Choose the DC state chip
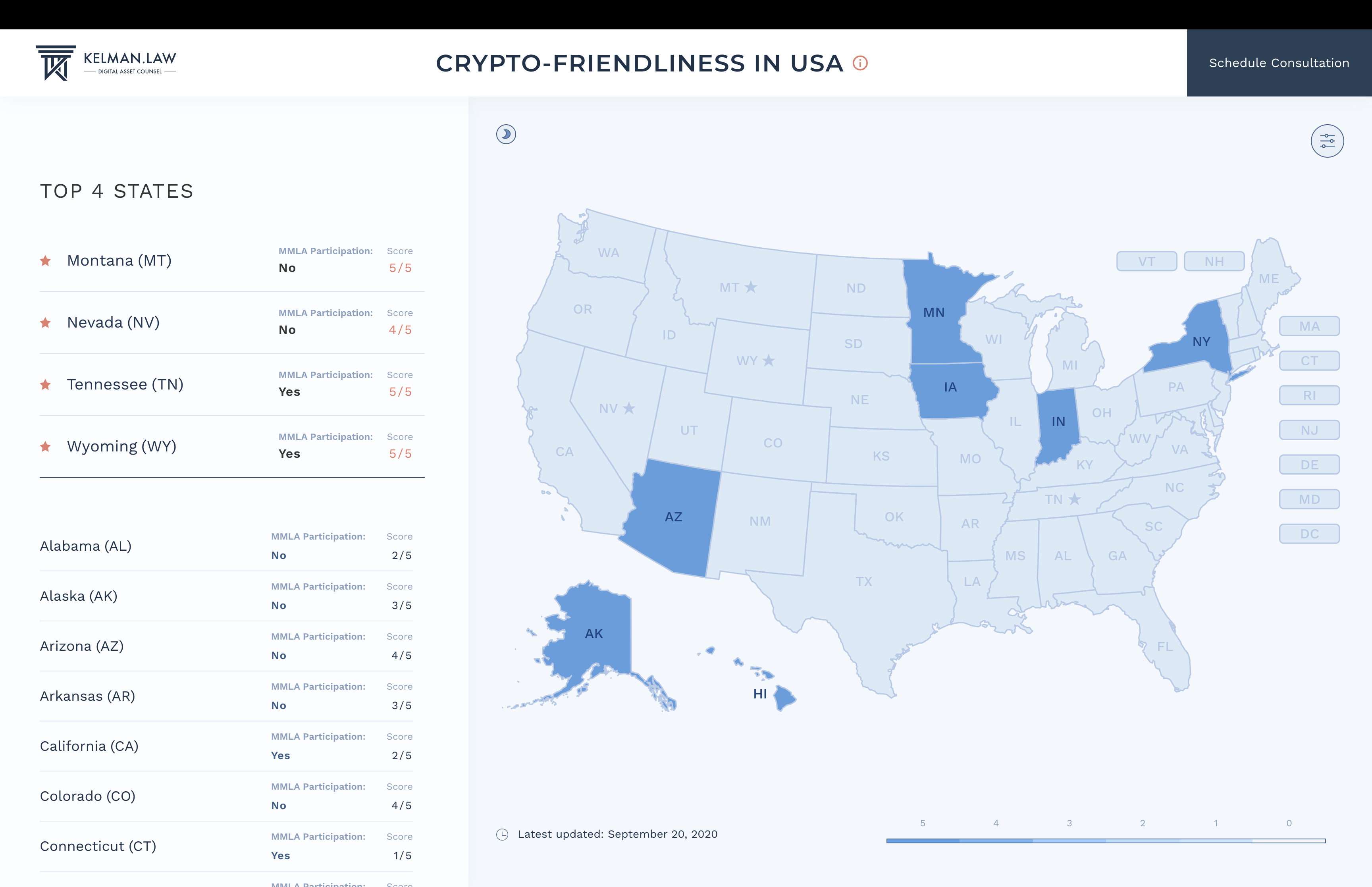This screenshot has width=1372, height=887. point(1308,534)
